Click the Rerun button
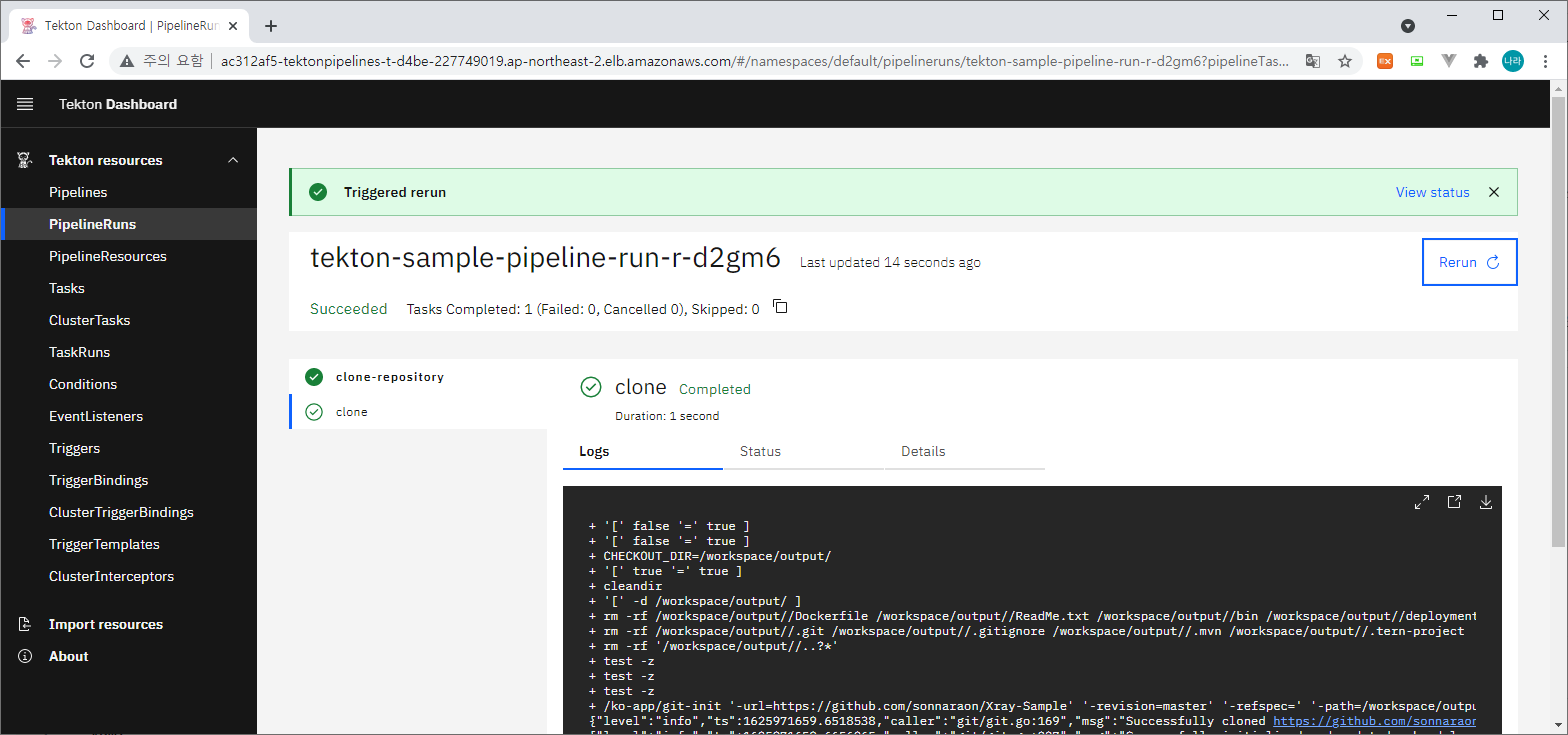 point(1469,262)
